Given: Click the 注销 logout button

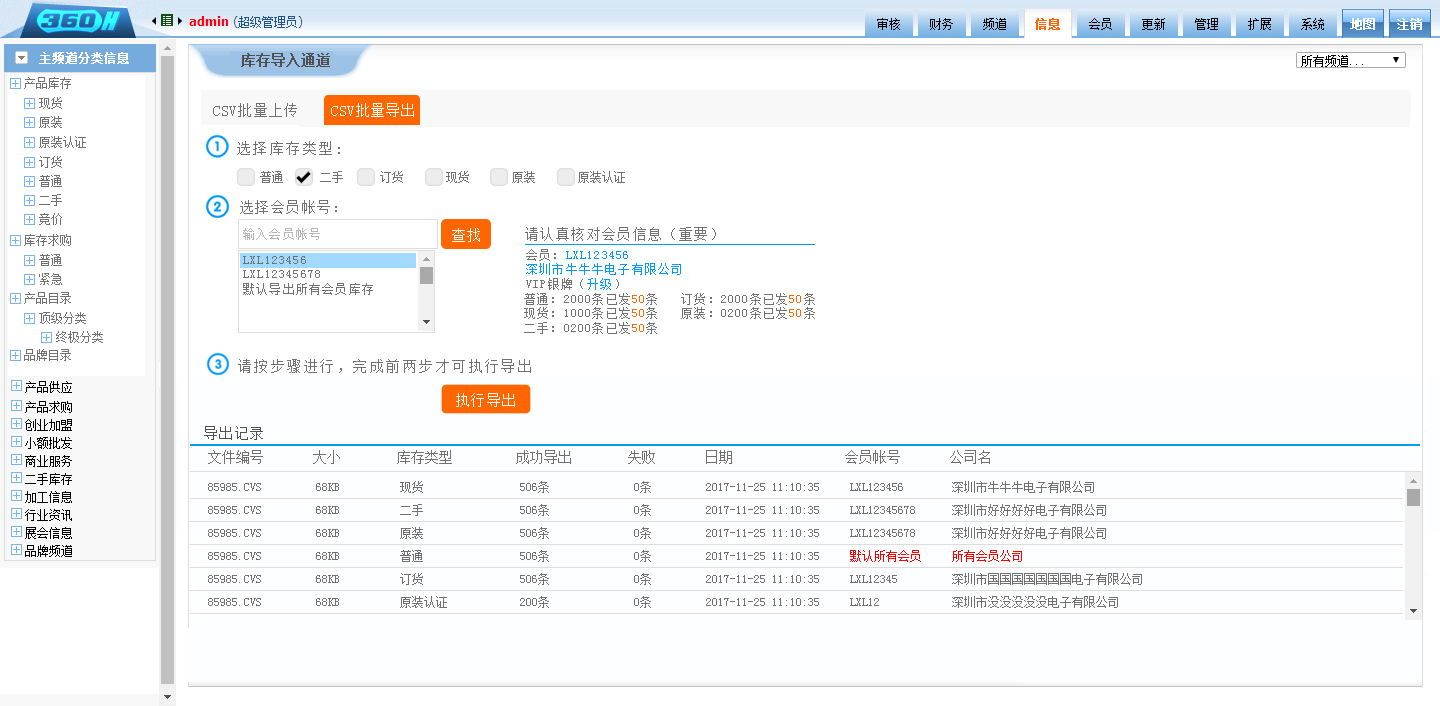Looking at the screenshot, I should pyautogui.click(x=1409, y=24).
